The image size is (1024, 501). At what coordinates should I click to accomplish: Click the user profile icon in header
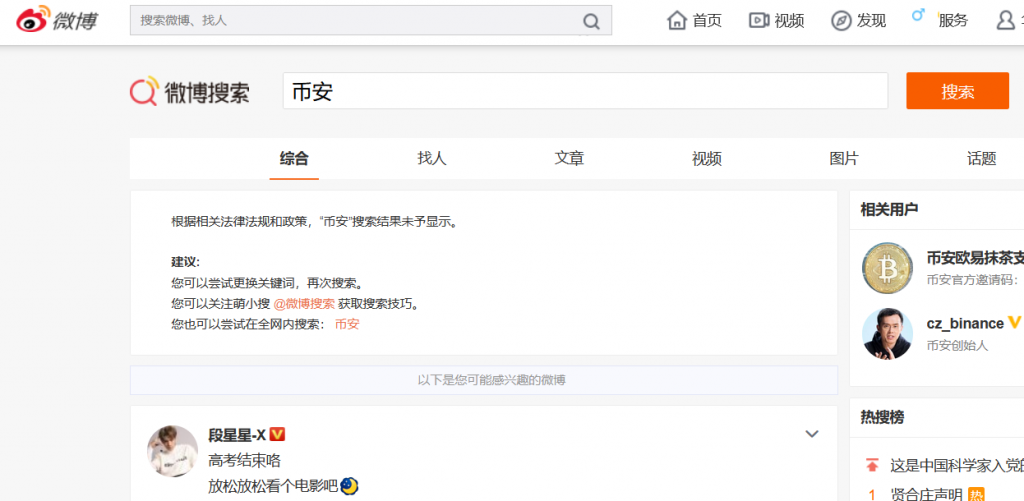(1006, 20)
